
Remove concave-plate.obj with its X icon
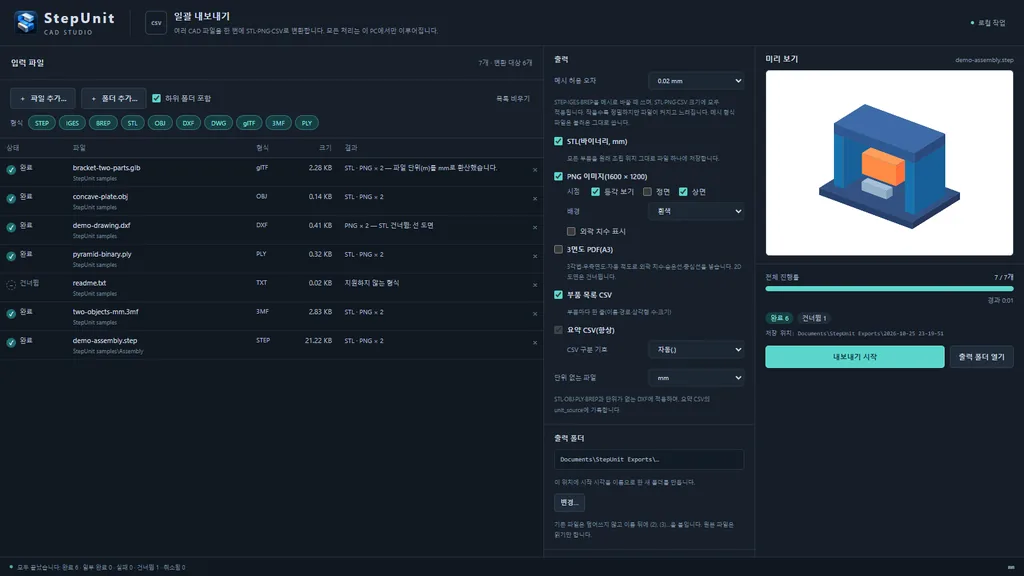click(535, 199)
